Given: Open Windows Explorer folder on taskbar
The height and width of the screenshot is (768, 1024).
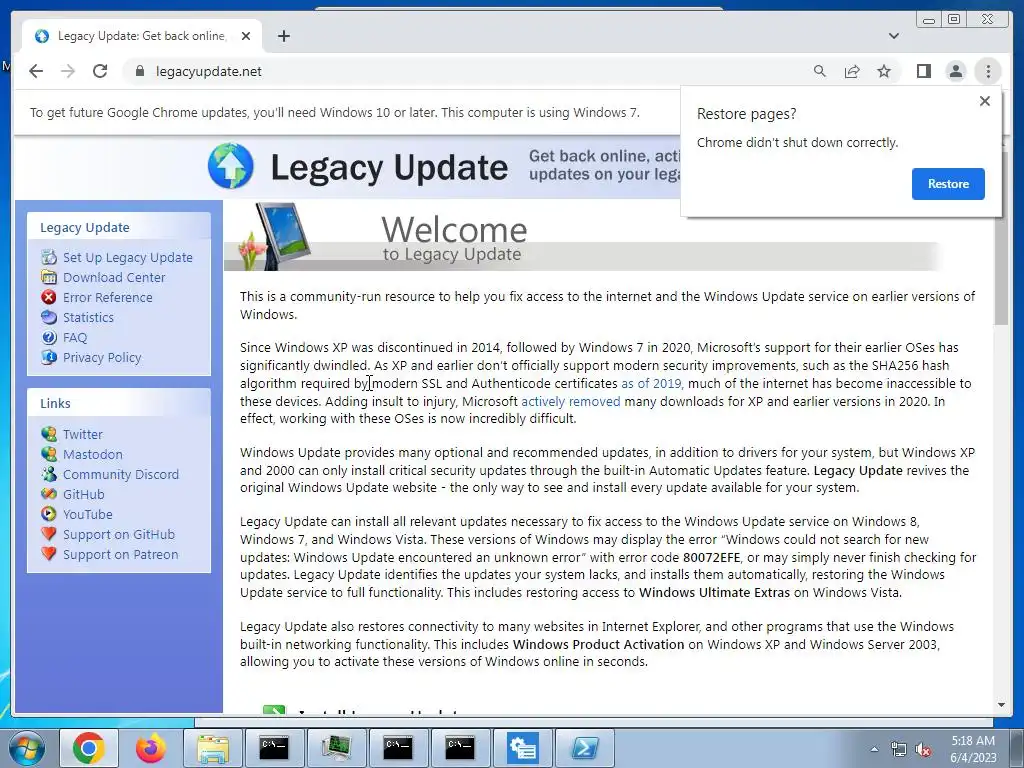Looking at the screenshot, I should [x=213, y=748].
